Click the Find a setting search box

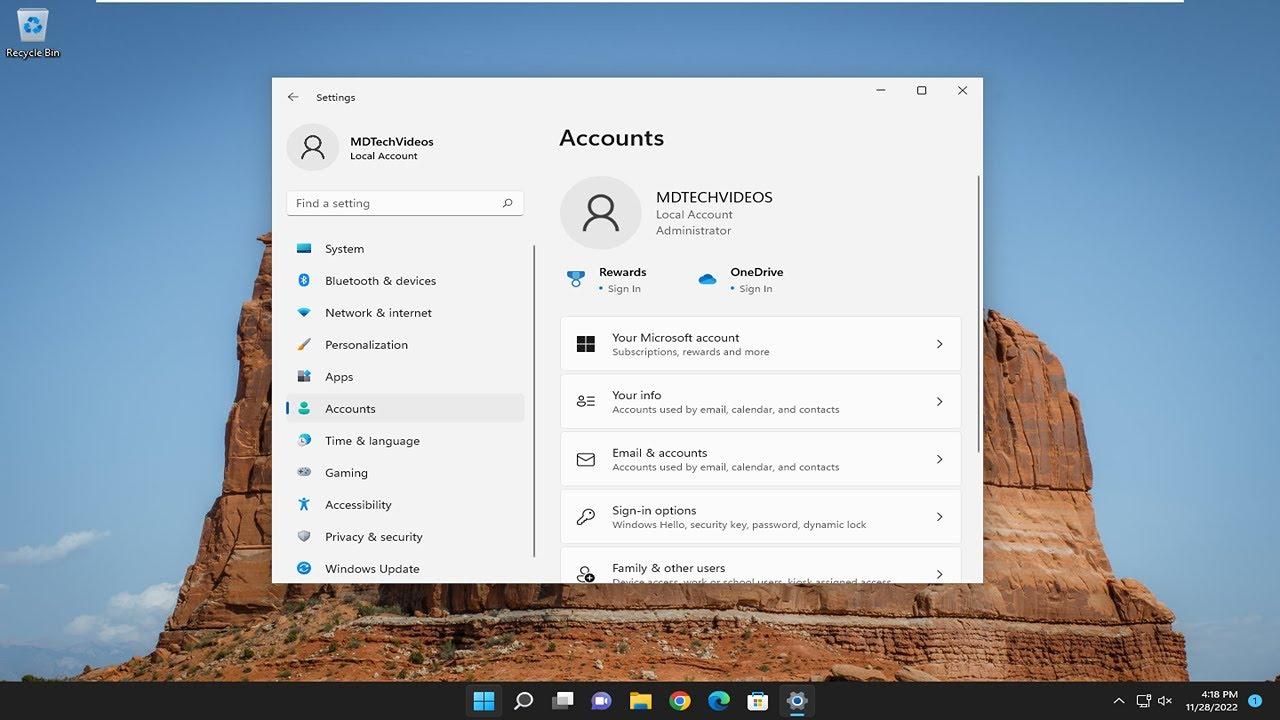[x=395, y=203]
